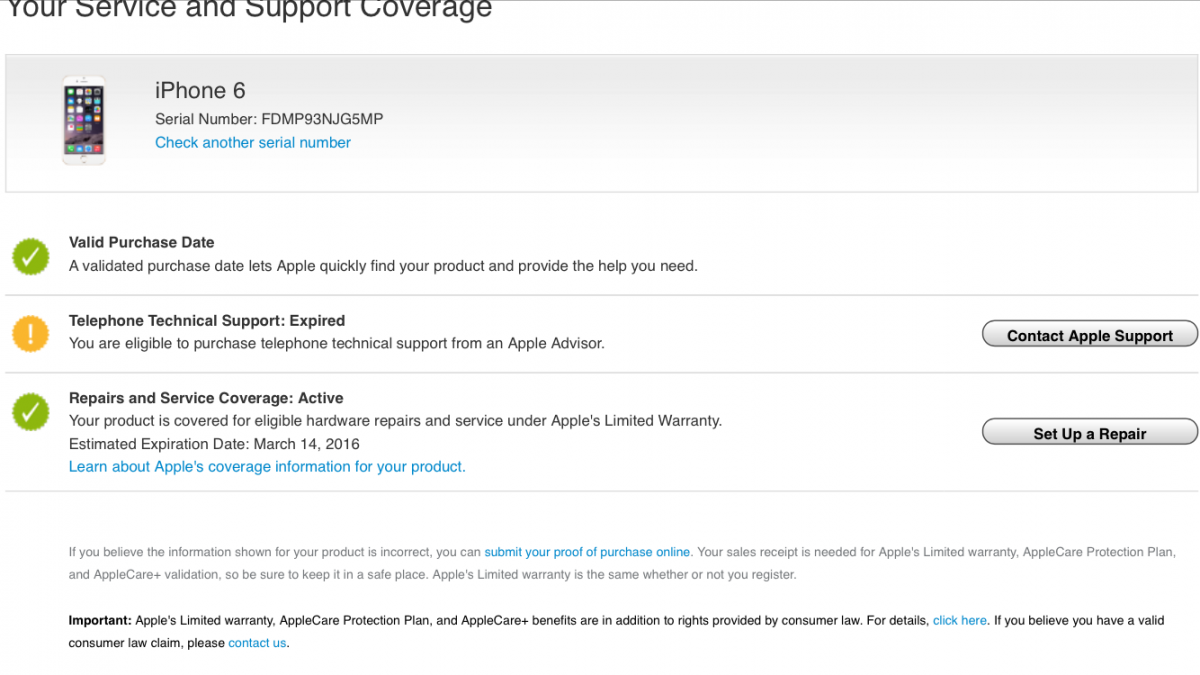Click the iPhone 6 product thumbnail
This screenshot has width=1200, height=675.
coord(84,120)
